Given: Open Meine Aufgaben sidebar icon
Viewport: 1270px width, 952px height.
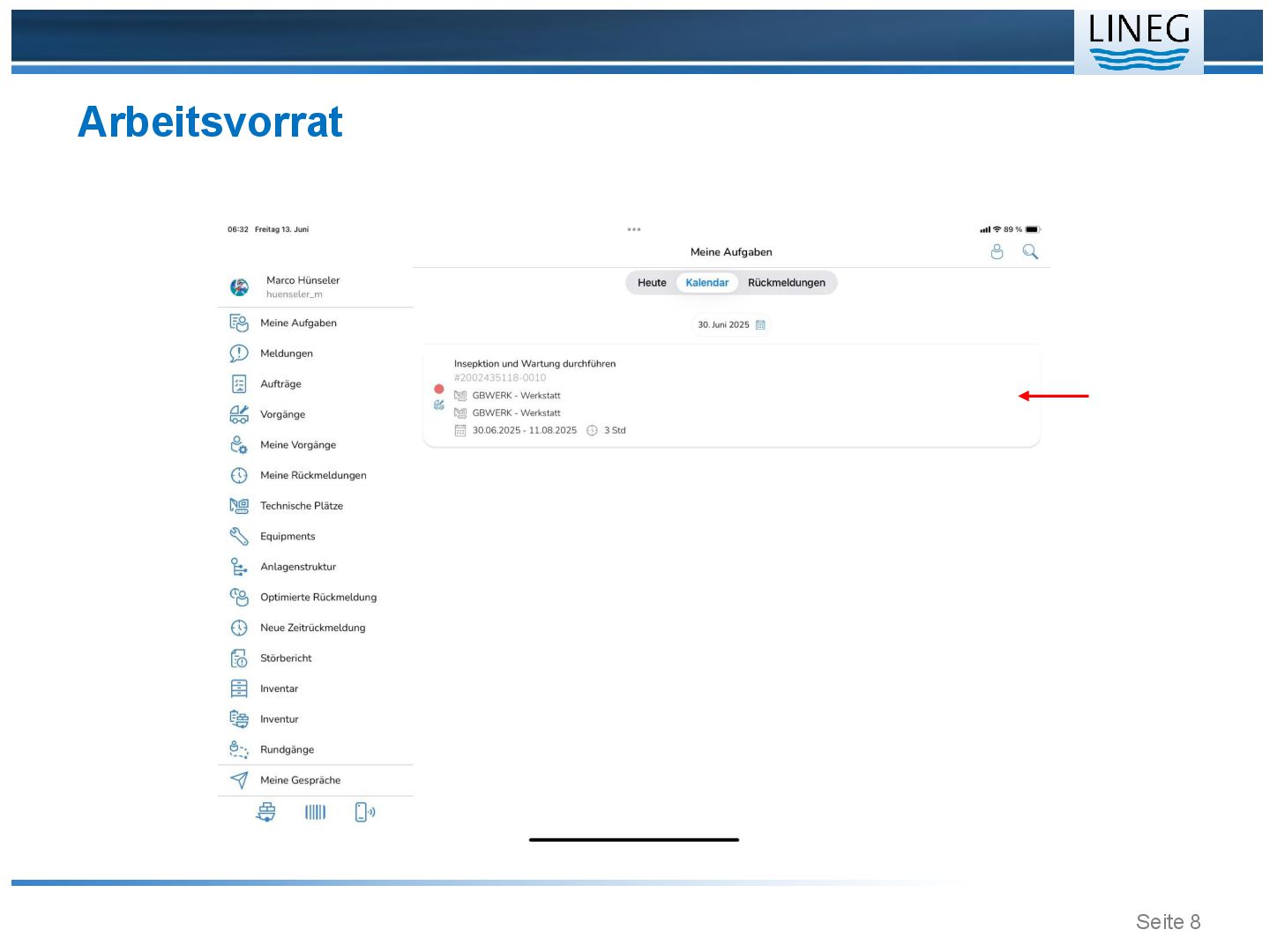Looking at the screenshot, I should (x=239, y=324).
